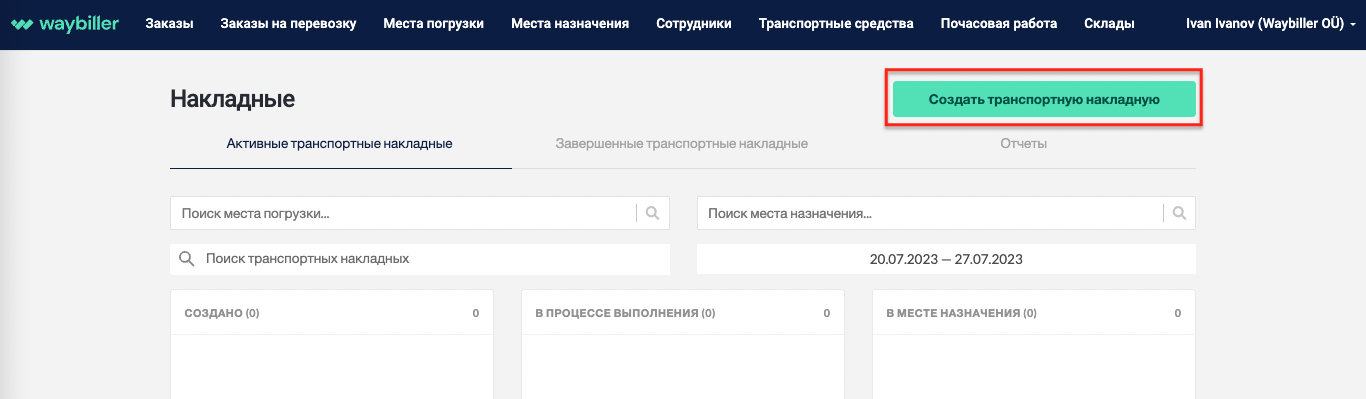Click В ПРОЦЕССЕ ВЫПОЛНЕНИЯ (0) column header

pyautogui.click(x=683, y=313)
